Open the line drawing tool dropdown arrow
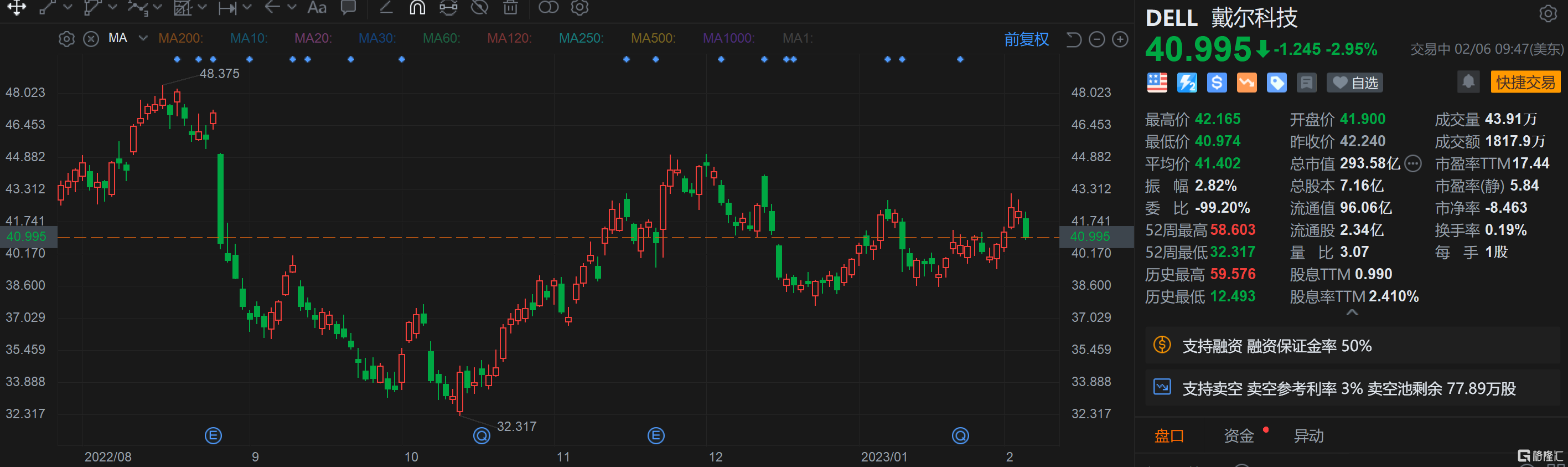Viewport: 1568px width, 467px height. pyautogui.click(x=68, y=7)
